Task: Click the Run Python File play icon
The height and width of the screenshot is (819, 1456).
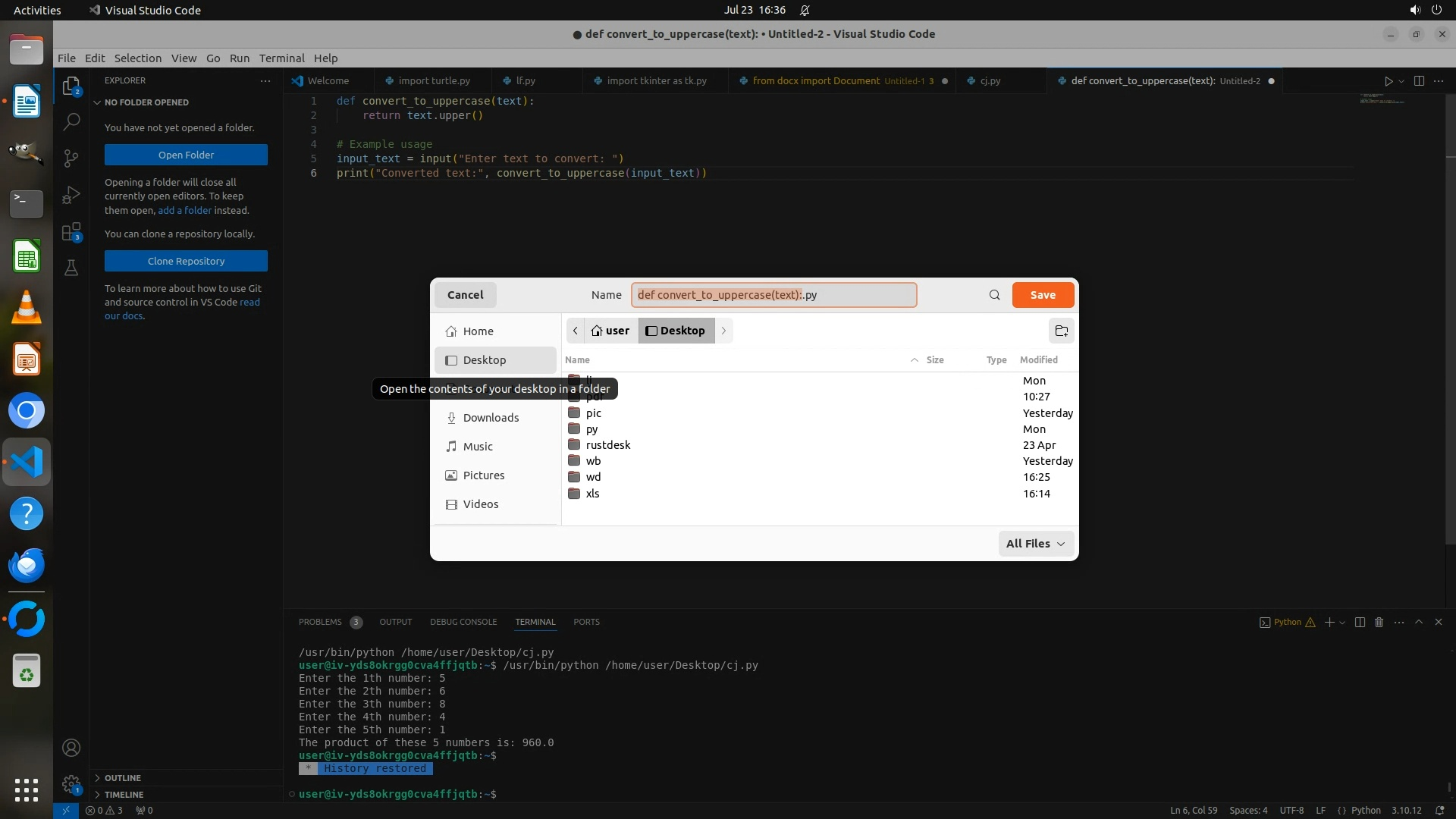Action: click(1388, 81)
